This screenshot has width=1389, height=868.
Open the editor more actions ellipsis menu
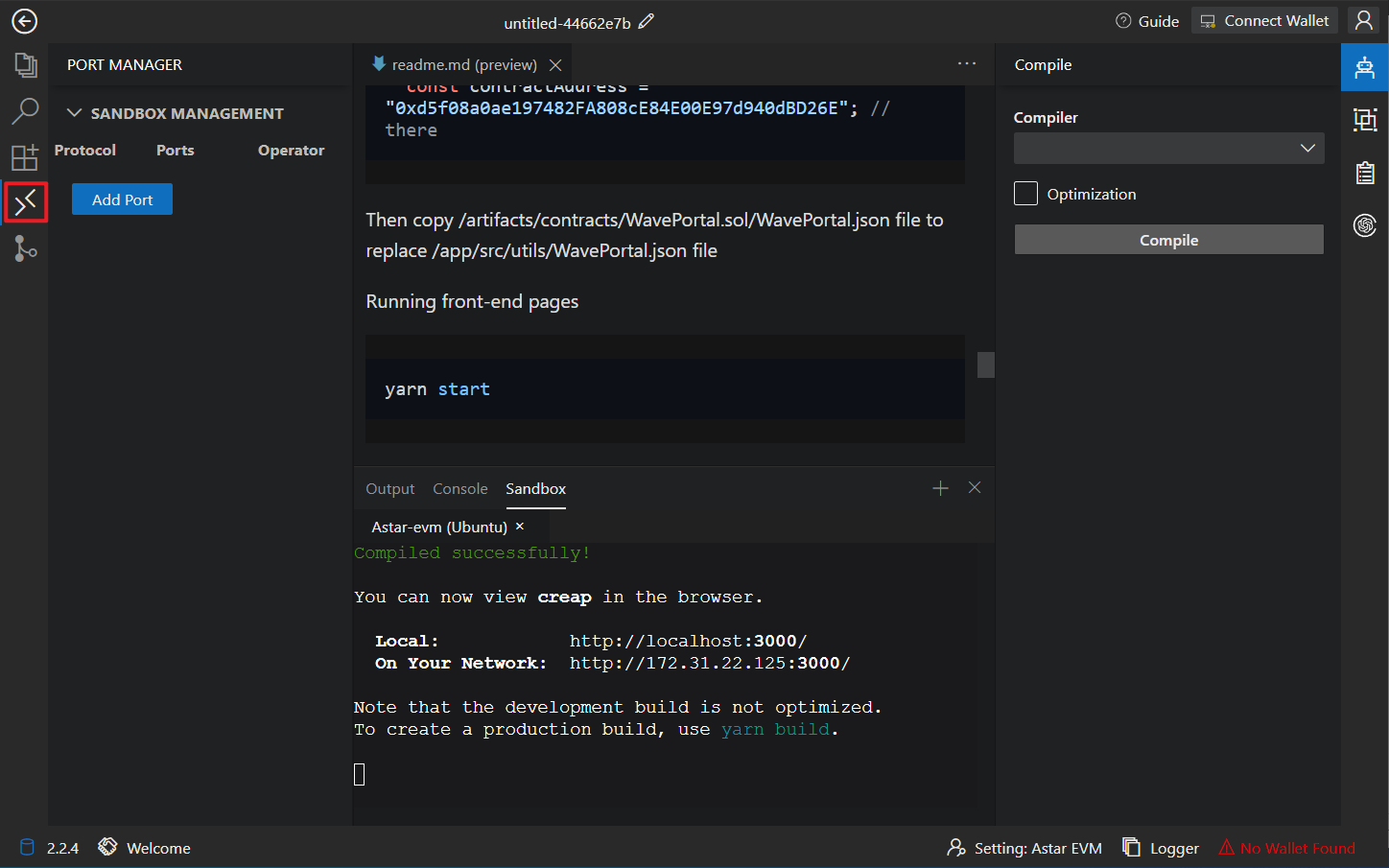click(x=967, y=64)
